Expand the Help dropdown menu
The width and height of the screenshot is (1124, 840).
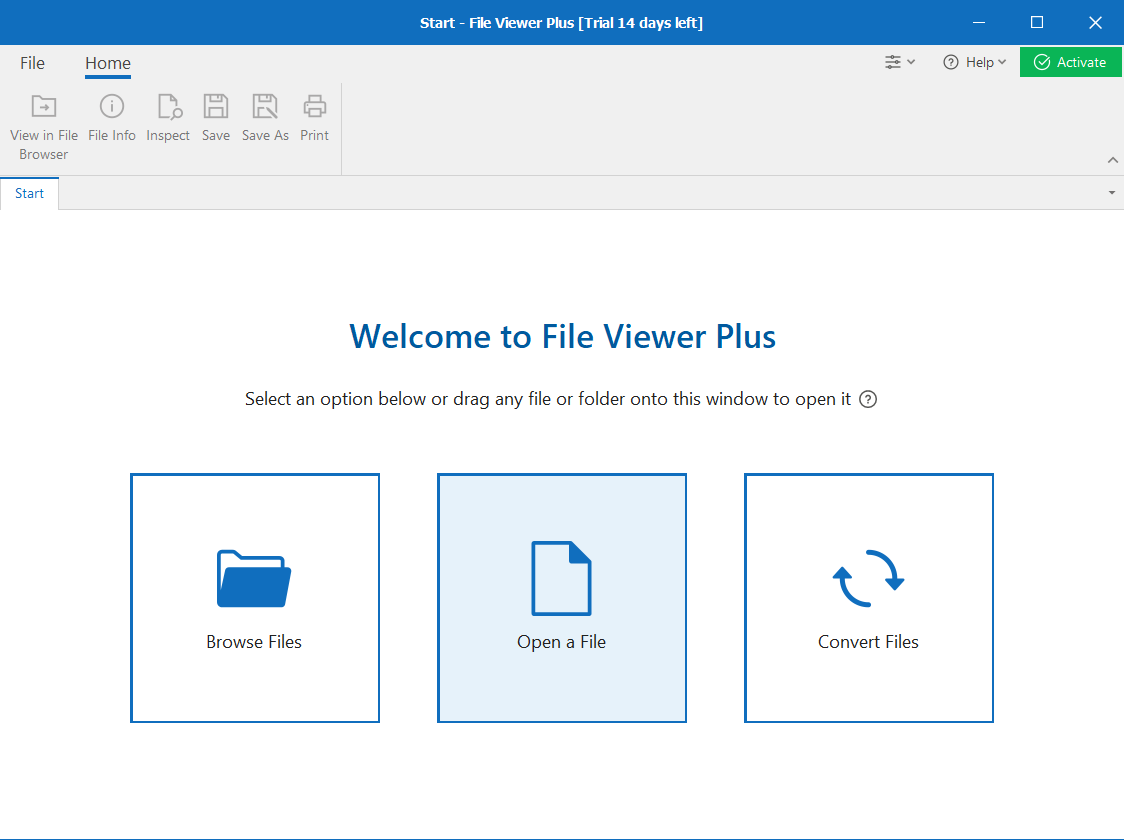975,62
